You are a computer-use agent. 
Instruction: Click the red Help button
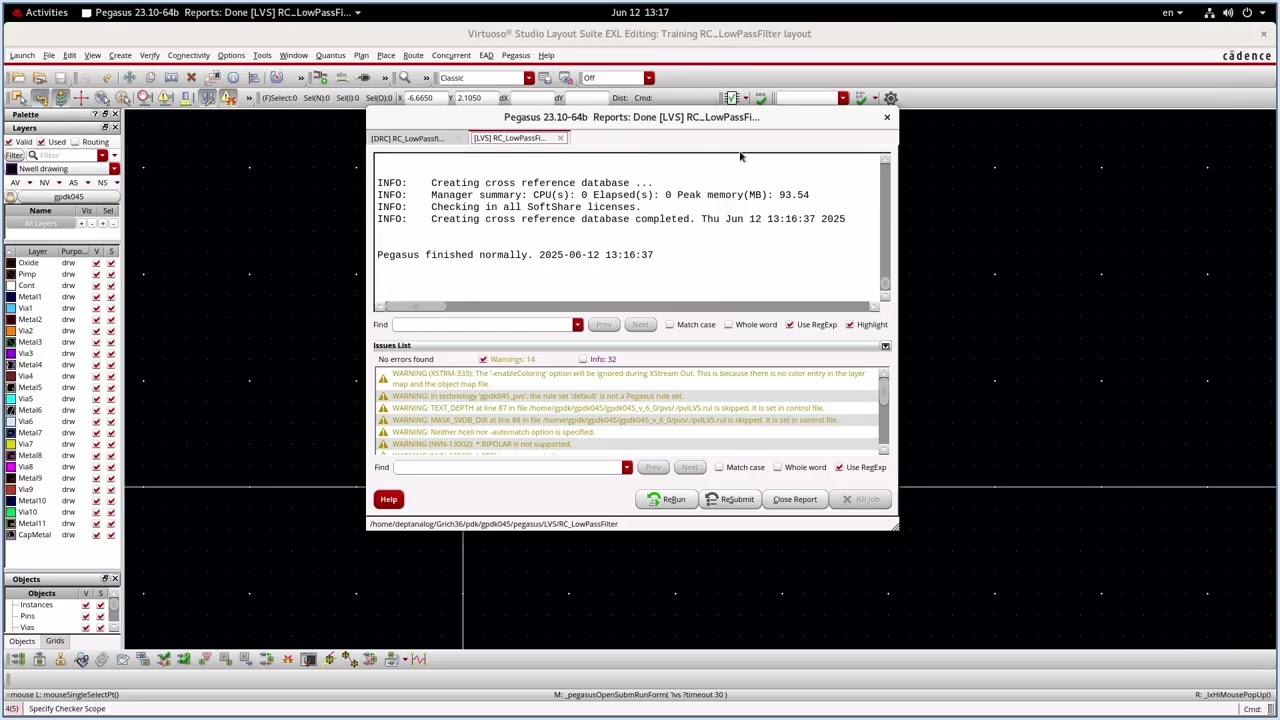click(x=389, y=500)
